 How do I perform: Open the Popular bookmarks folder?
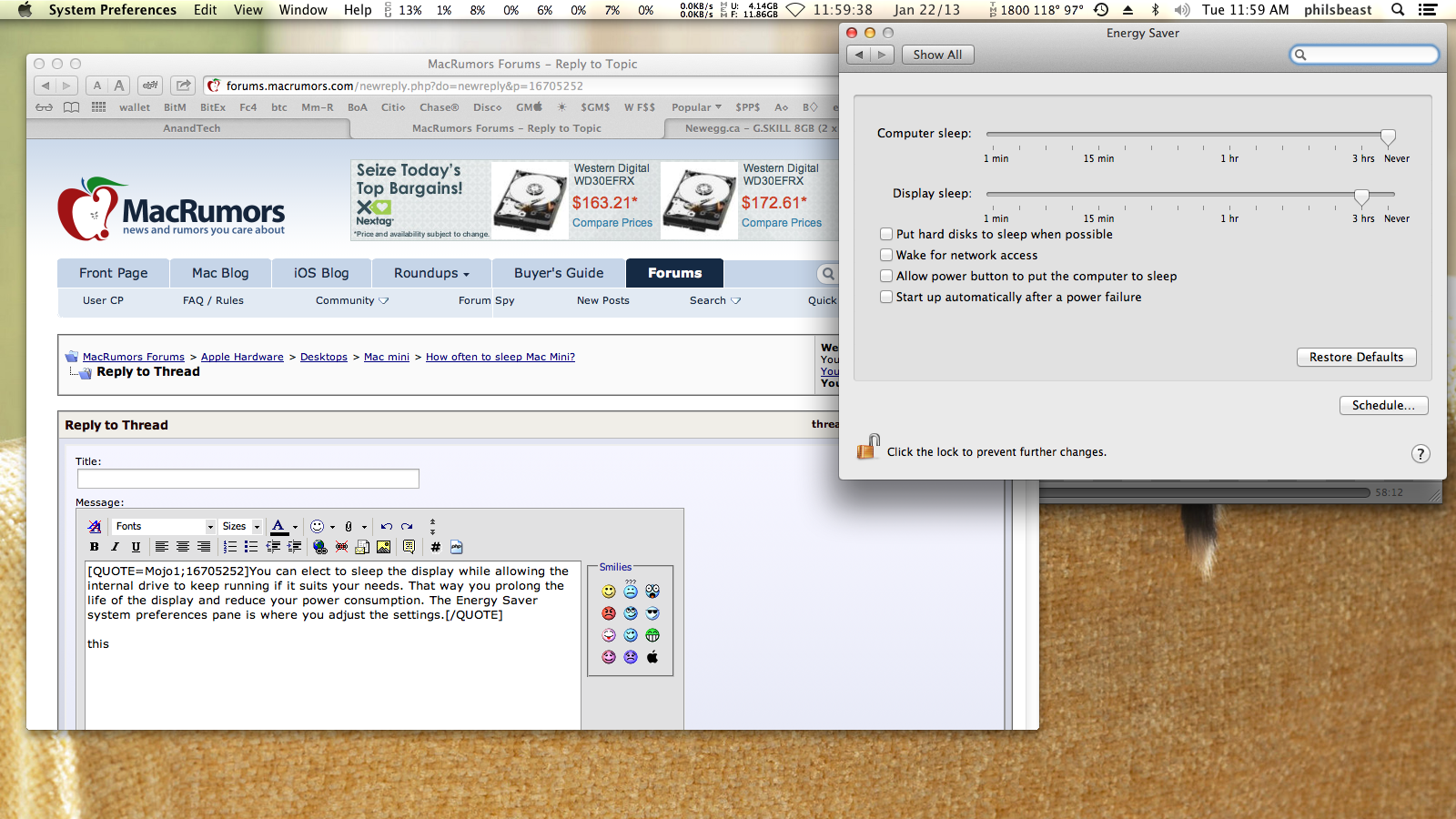tap(696, 107)
